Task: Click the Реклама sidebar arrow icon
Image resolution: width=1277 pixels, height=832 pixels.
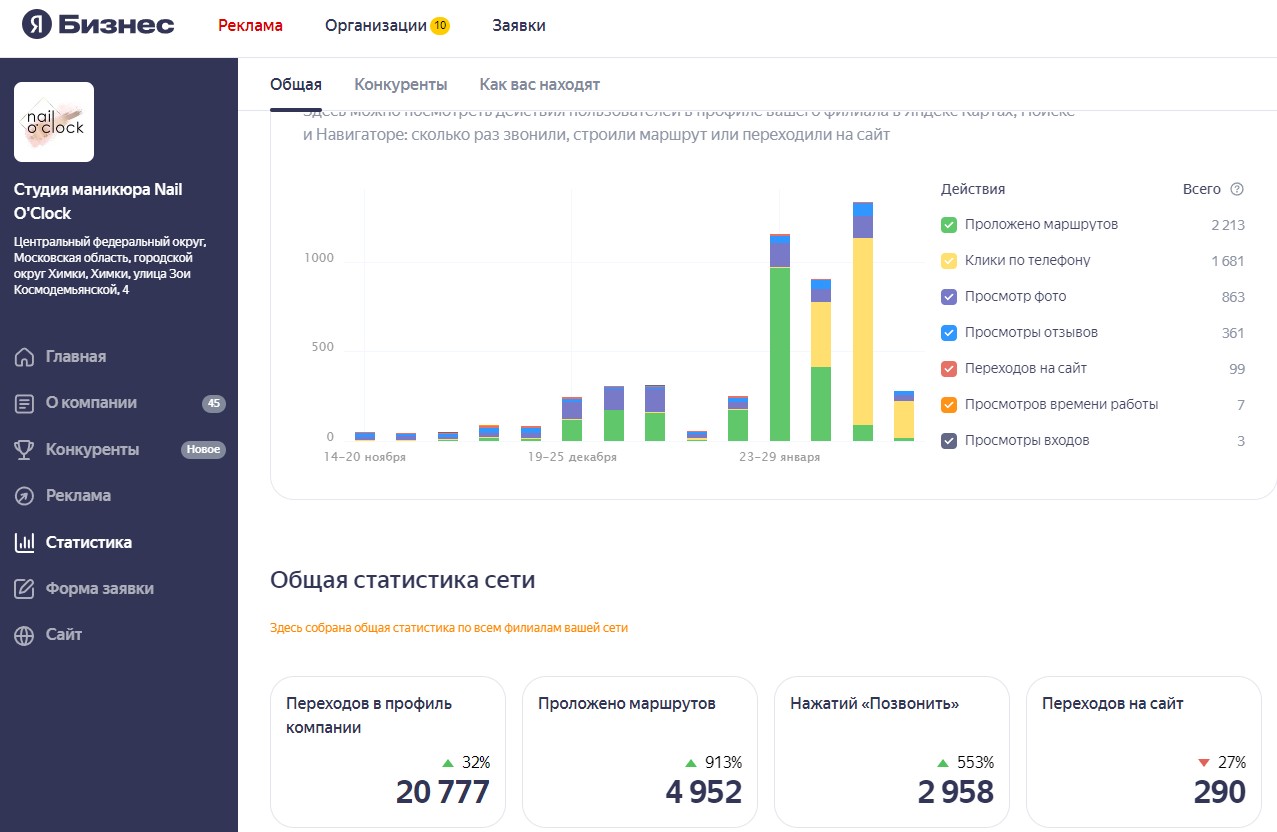Action: [x=25, y=496]
